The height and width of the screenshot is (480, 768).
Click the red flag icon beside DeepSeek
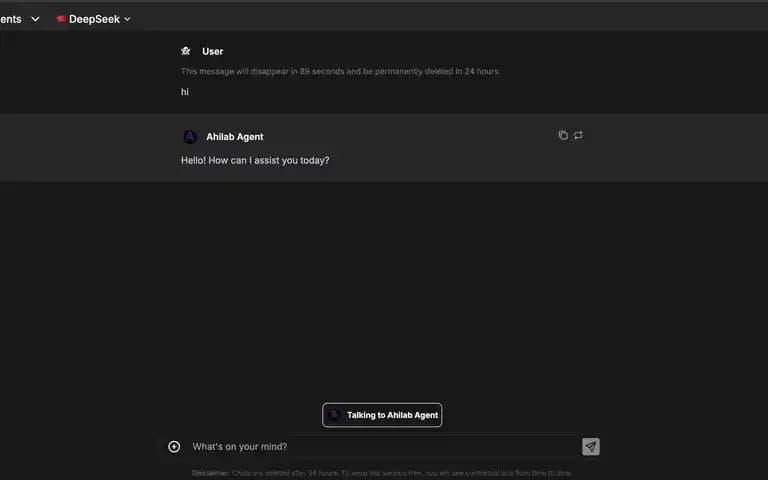click(61, 19)
